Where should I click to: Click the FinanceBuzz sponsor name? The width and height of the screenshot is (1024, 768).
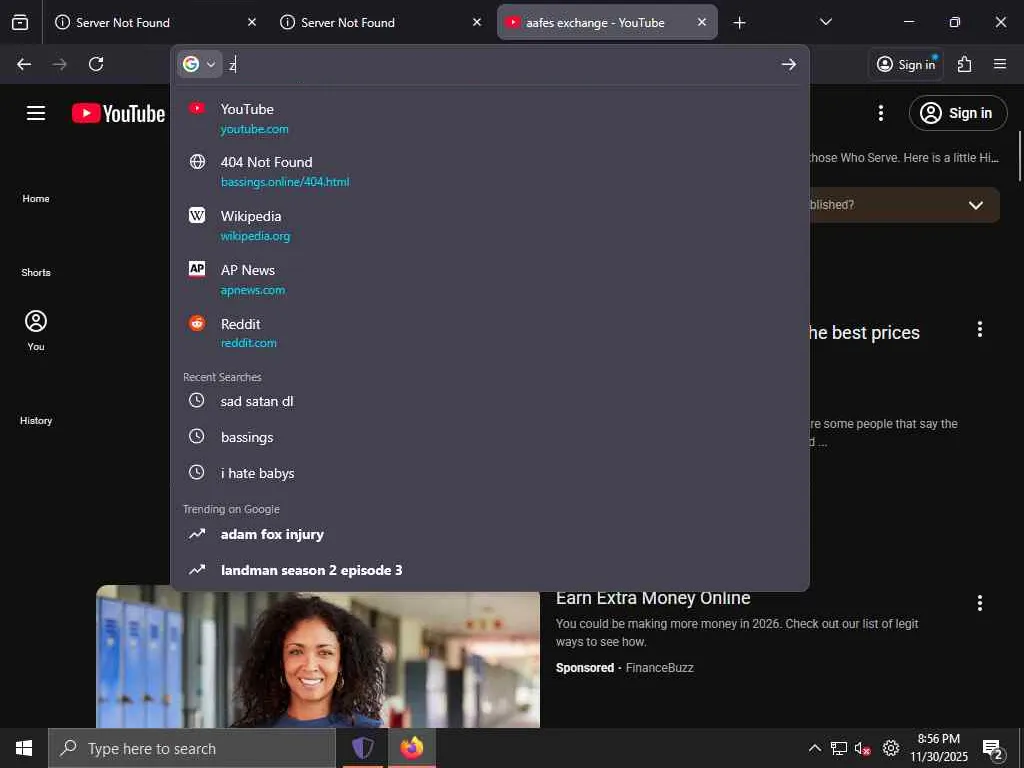pyautogui.click(x=660, y=667)
